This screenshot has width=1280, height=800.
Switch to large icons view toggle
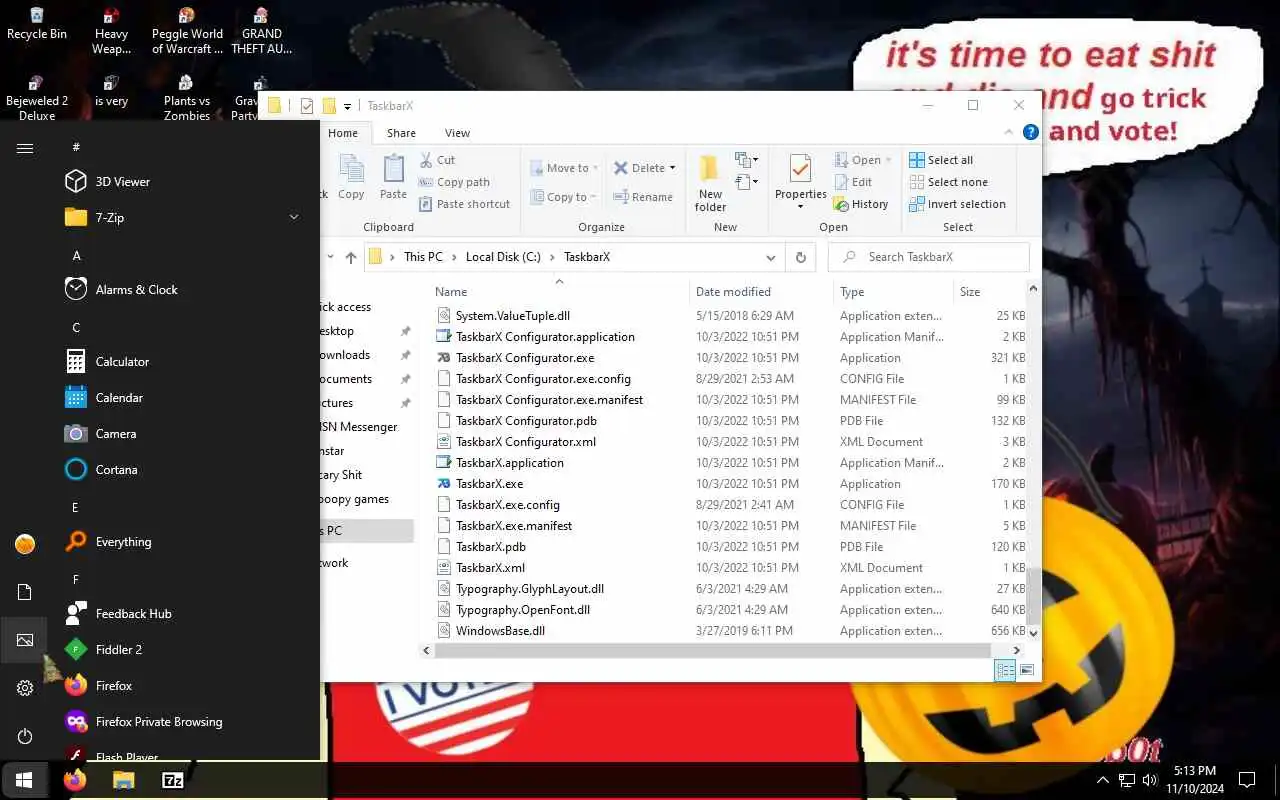[1026, 670]
